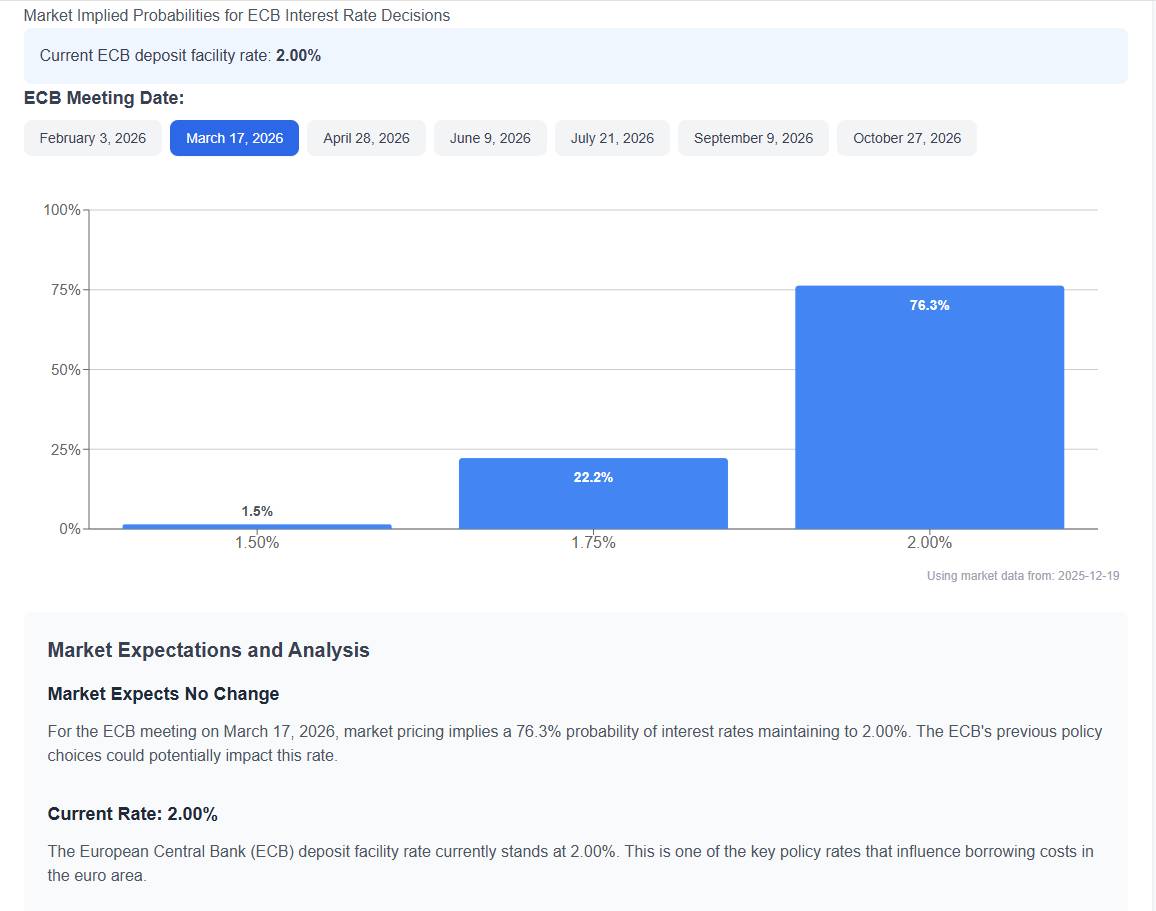This screenshot has height=911, width=1156.
Task: Click the Current Rate: 2.00% subheading
Action: 132,814
